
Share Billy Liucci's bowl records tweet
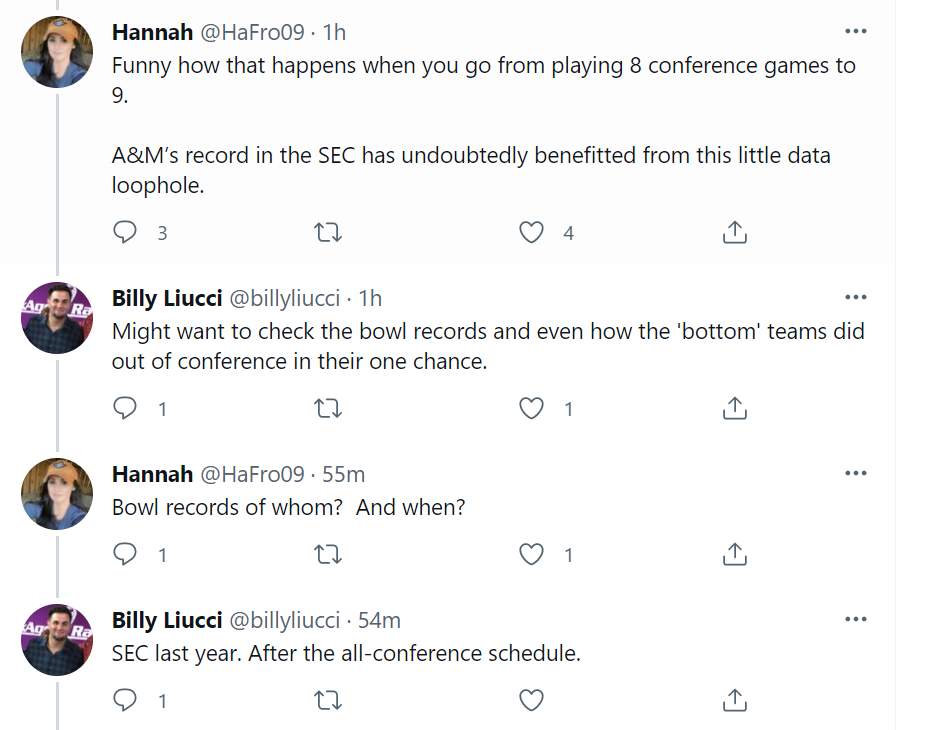(x=734, y=408)
